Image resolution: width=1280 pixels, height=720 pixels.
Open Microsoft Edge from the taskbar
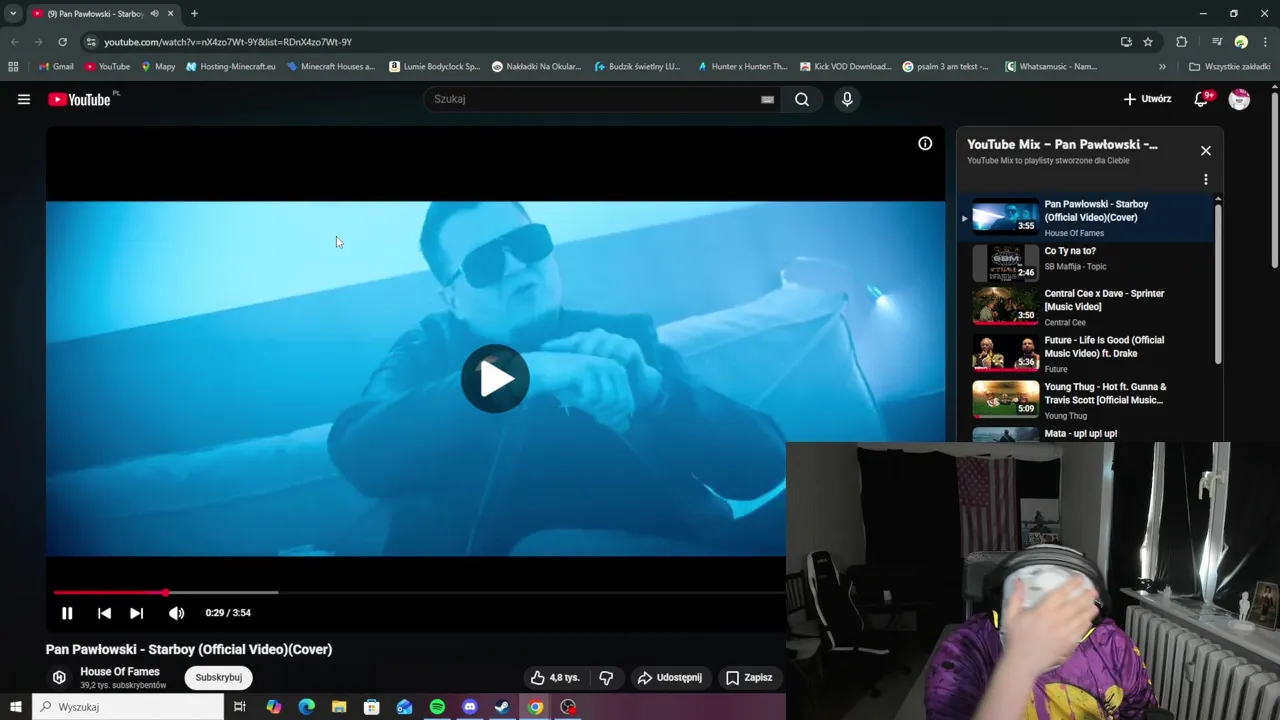(x=306, y=707)
